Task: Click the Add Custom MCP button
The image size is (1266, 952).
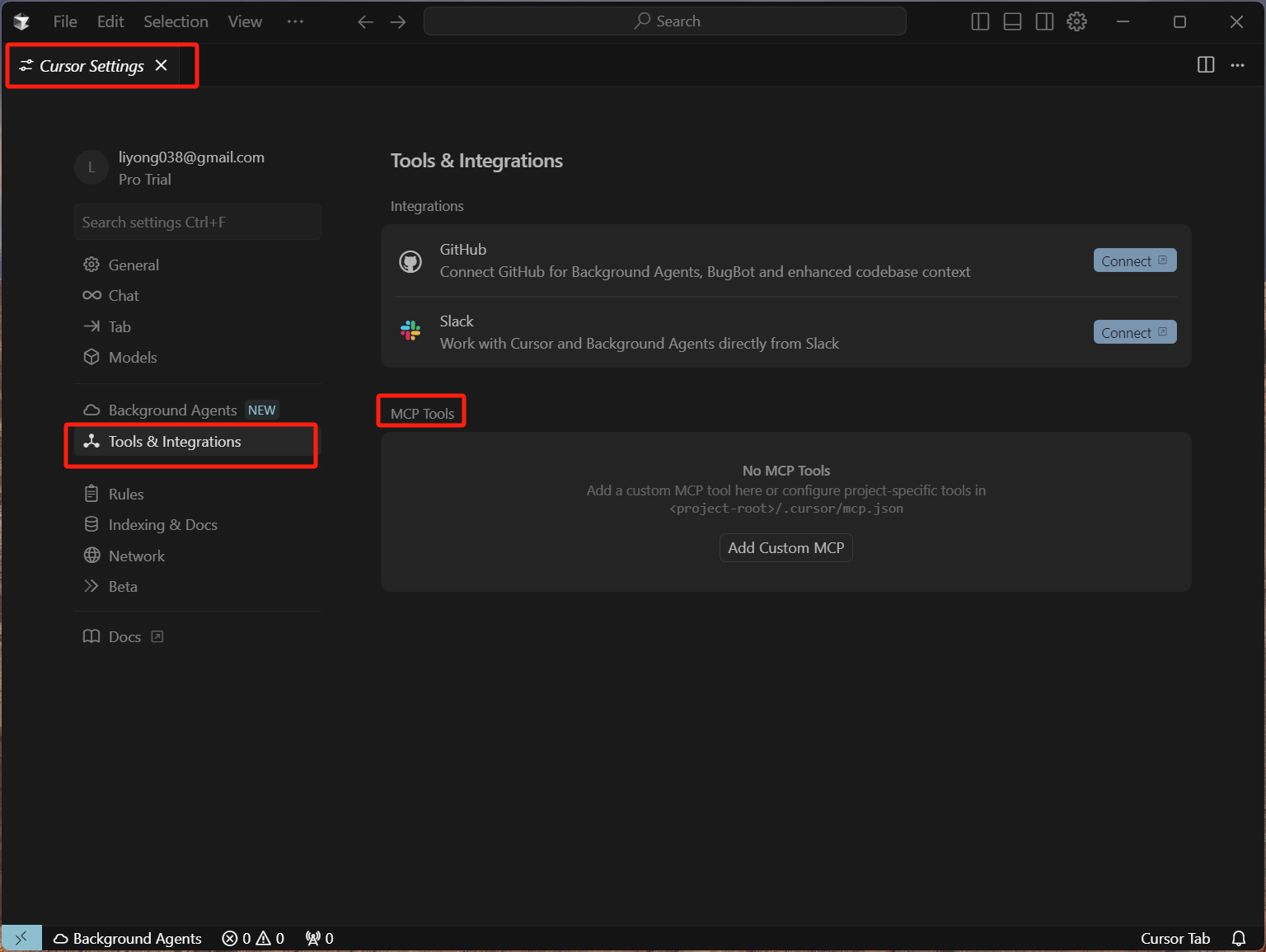Action: click(x=786, y=548)
